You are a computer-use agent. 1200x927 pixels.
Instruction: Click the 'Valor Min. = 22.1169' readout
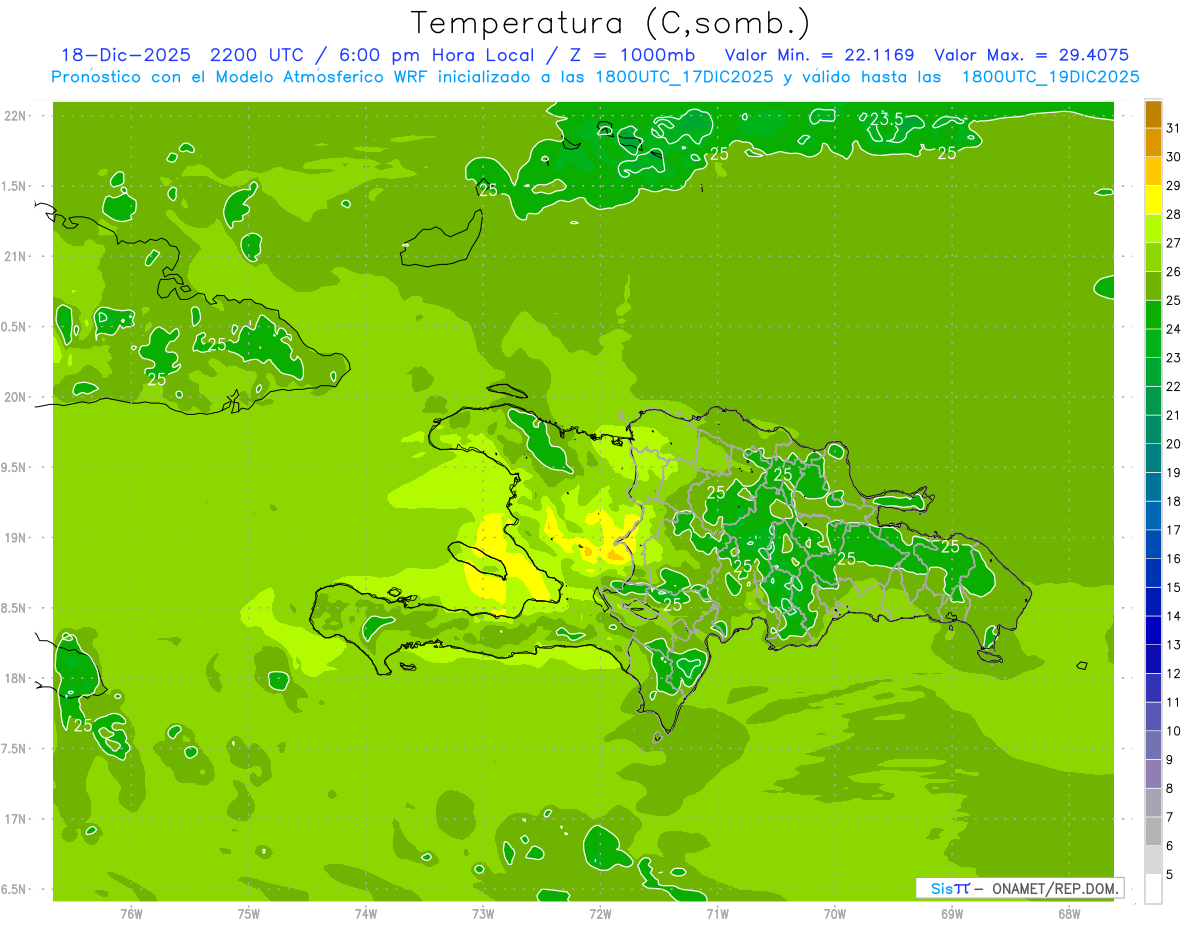819,55
